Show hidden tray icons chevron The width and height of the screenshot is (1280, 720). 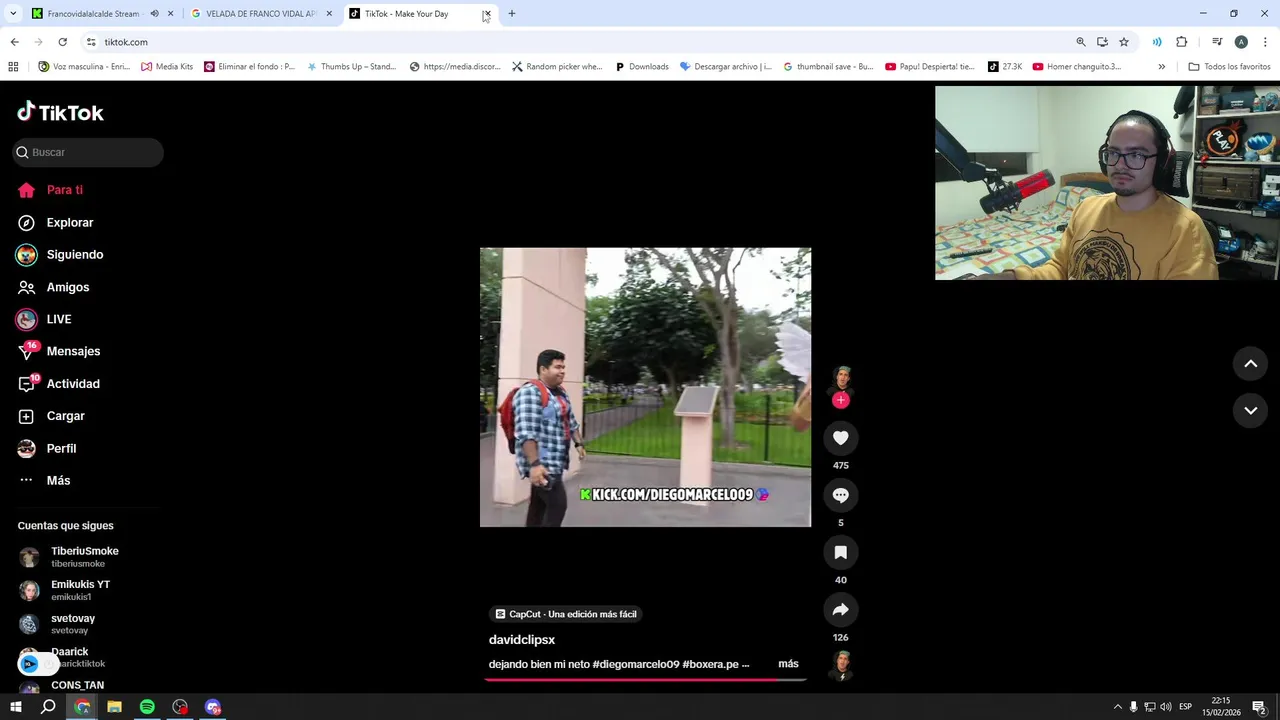click(1118, 707)
